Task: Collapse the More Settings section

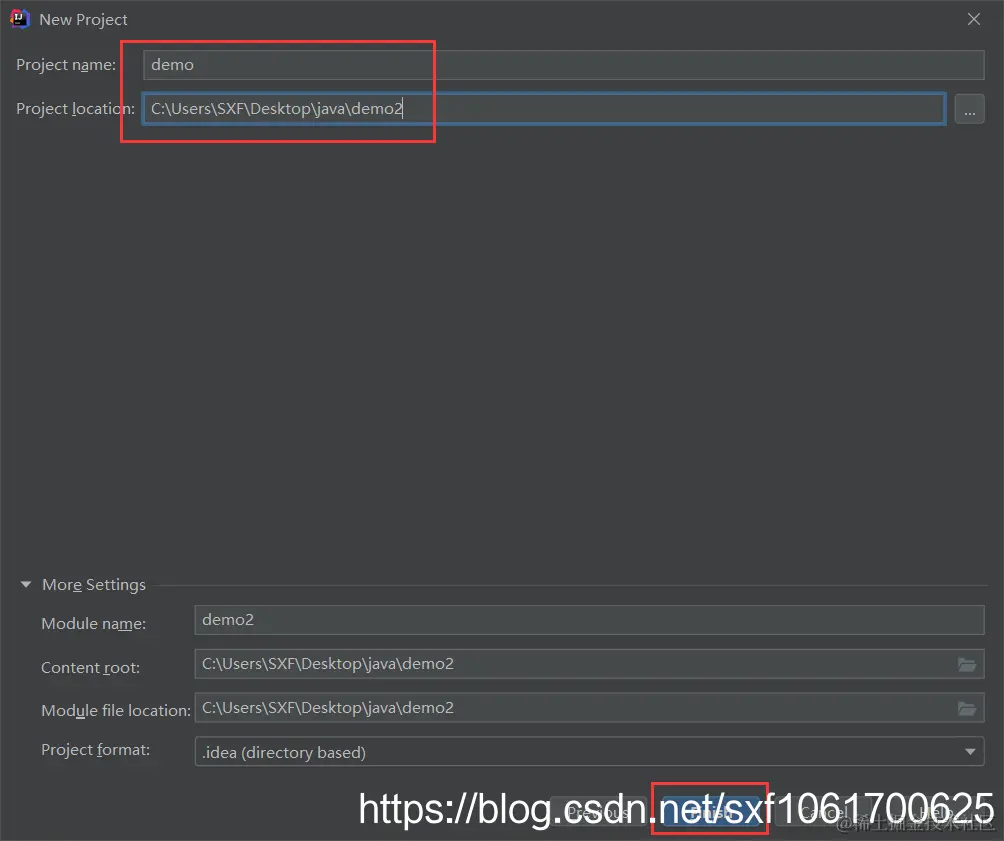Action: pos(26,584)
